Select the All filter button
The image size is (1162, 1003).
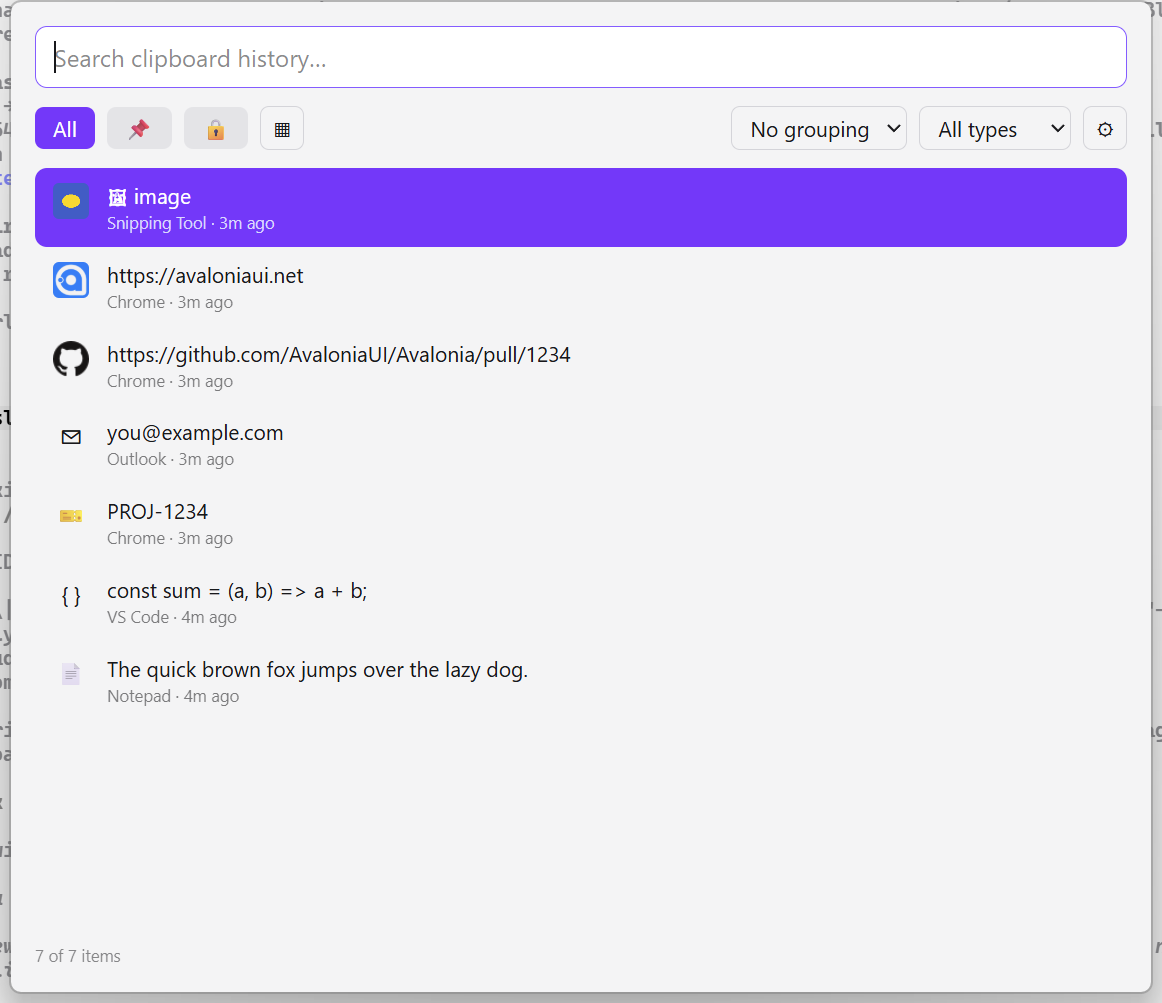click(x=65, y=128)
